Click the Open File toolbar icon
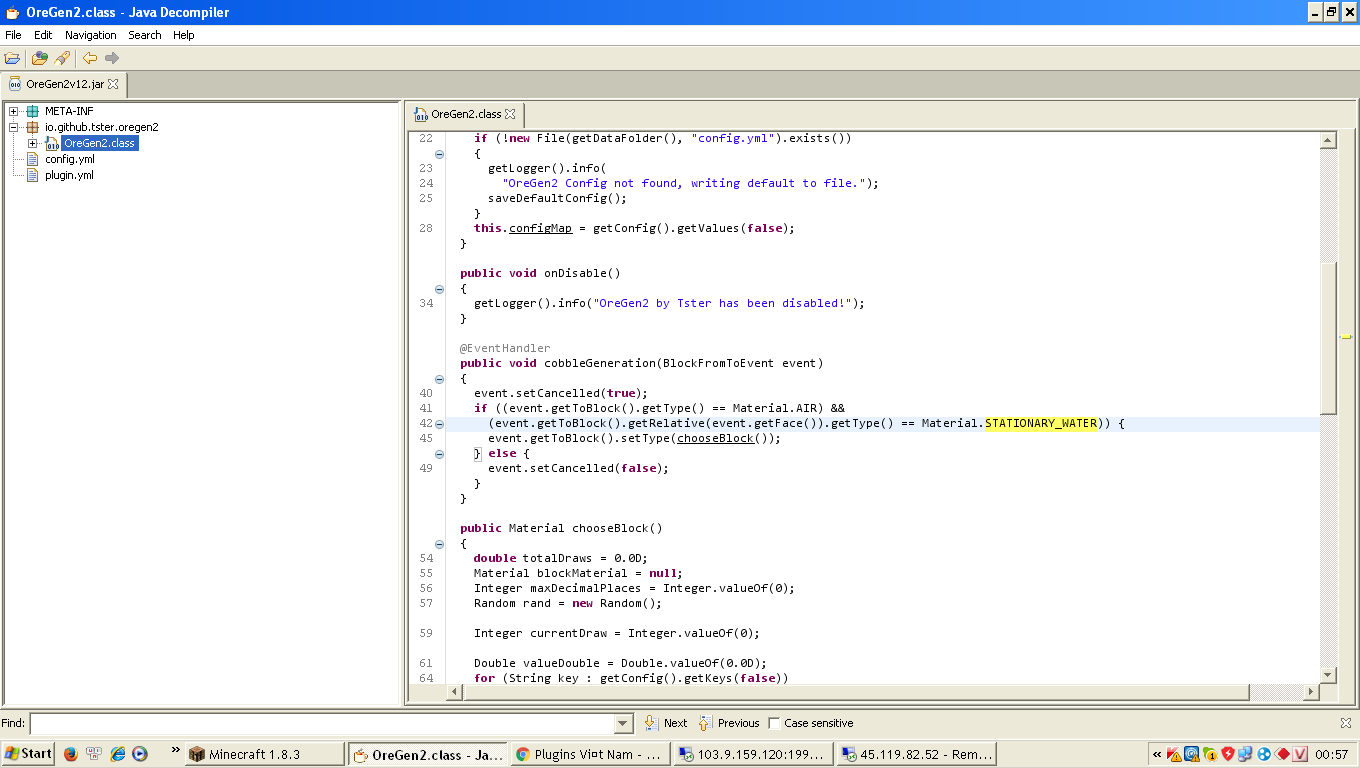Viewport: 1360px width, 768px height. pos(12,58)
